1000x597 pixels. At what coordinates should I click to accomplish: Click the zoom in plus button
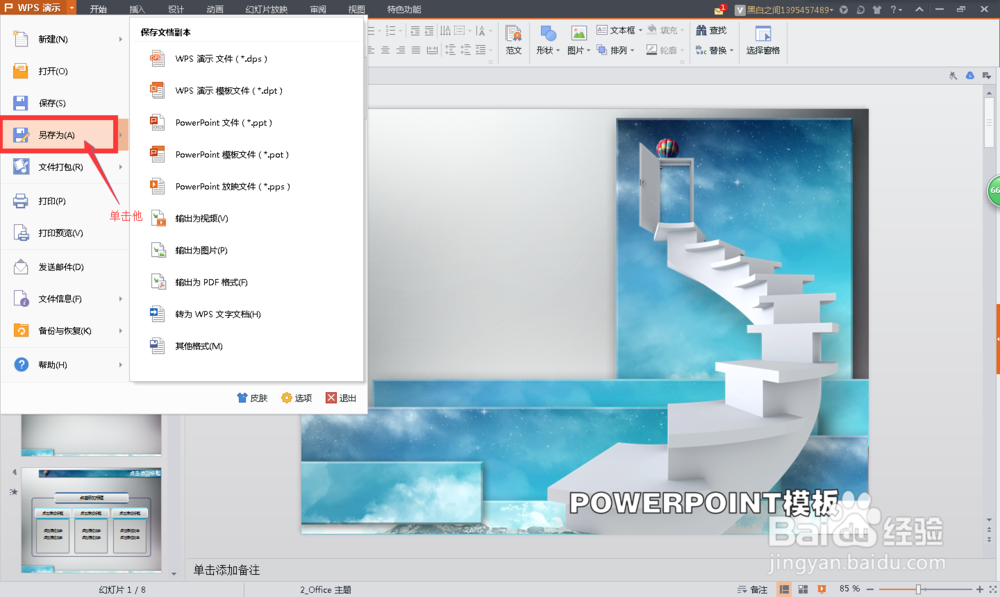click(x=980, y=589)
